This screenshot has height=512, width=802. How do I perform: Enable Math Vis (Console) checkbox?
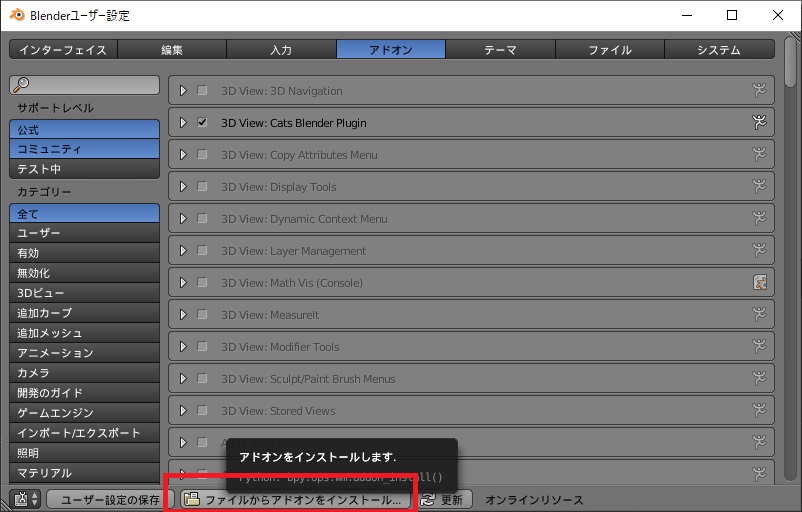tap(202, 282)
